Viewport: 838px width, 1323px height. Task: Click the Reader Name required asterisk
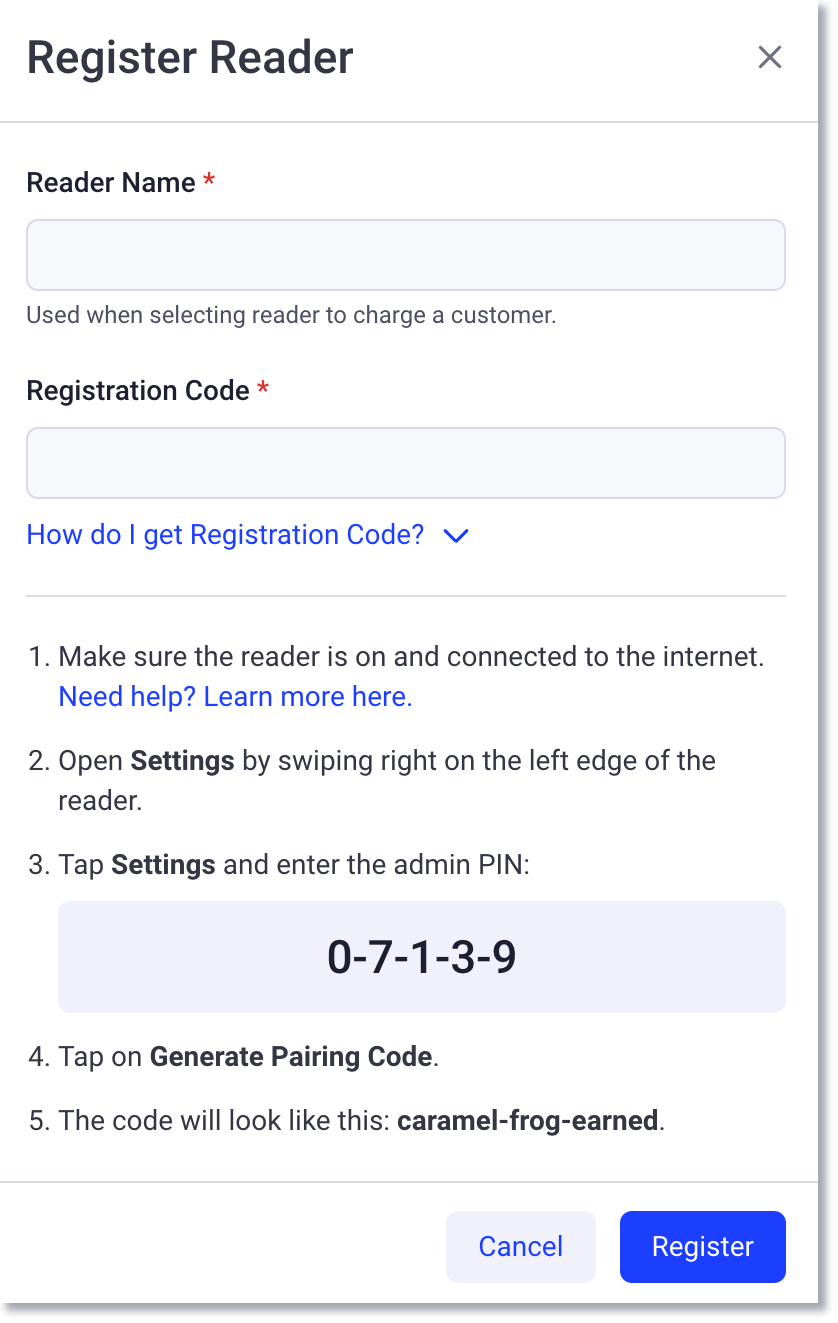(x=207, y=180)
